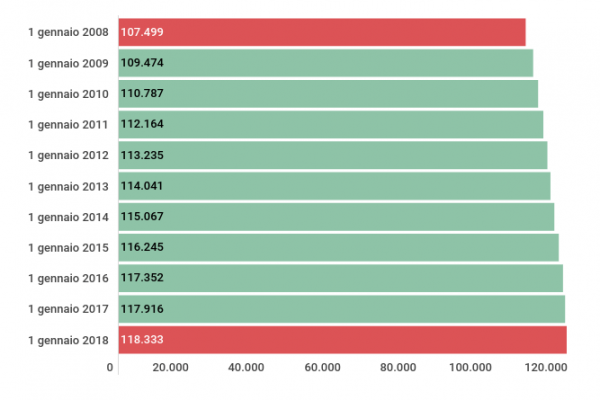
Task: Click the red 2018 bar
Action: click(x=342, y=340)
